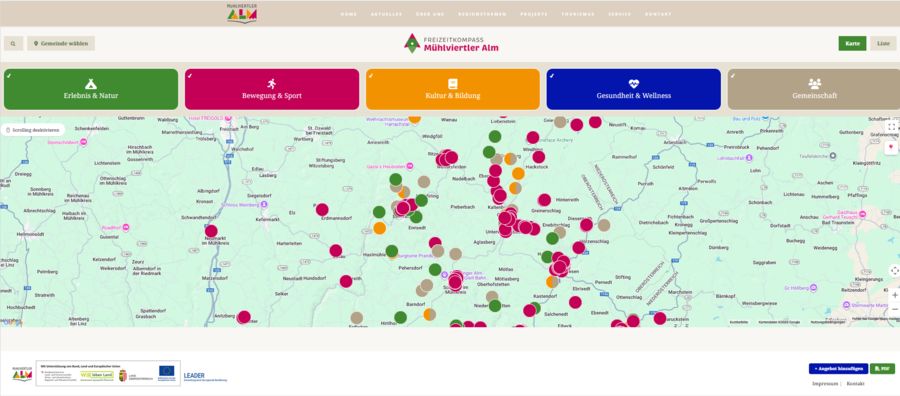Screen dimensions: 900x396
Task: Click the Schloss Weinberg map pin
Action: 264,204
